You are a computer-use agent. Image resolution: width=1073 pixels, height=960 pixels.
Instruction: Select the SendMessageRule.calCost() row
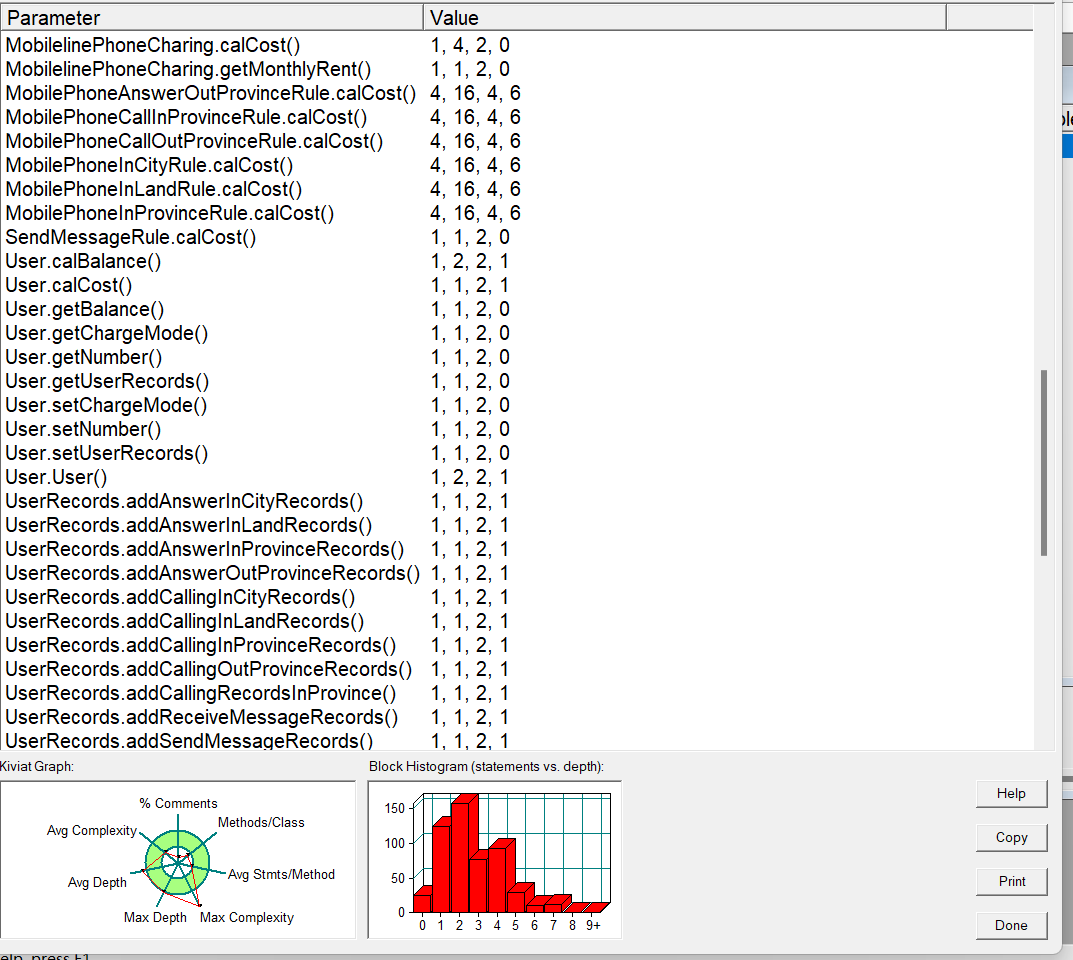517,237
